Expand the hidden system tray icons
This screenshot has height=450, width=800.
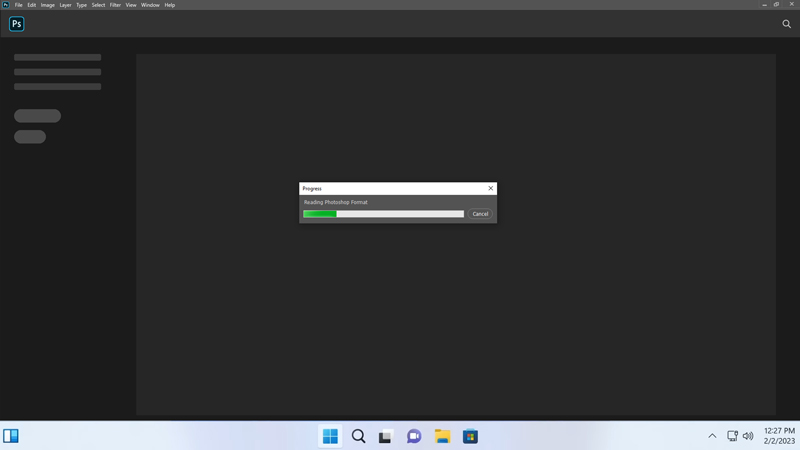pos(712,436)
